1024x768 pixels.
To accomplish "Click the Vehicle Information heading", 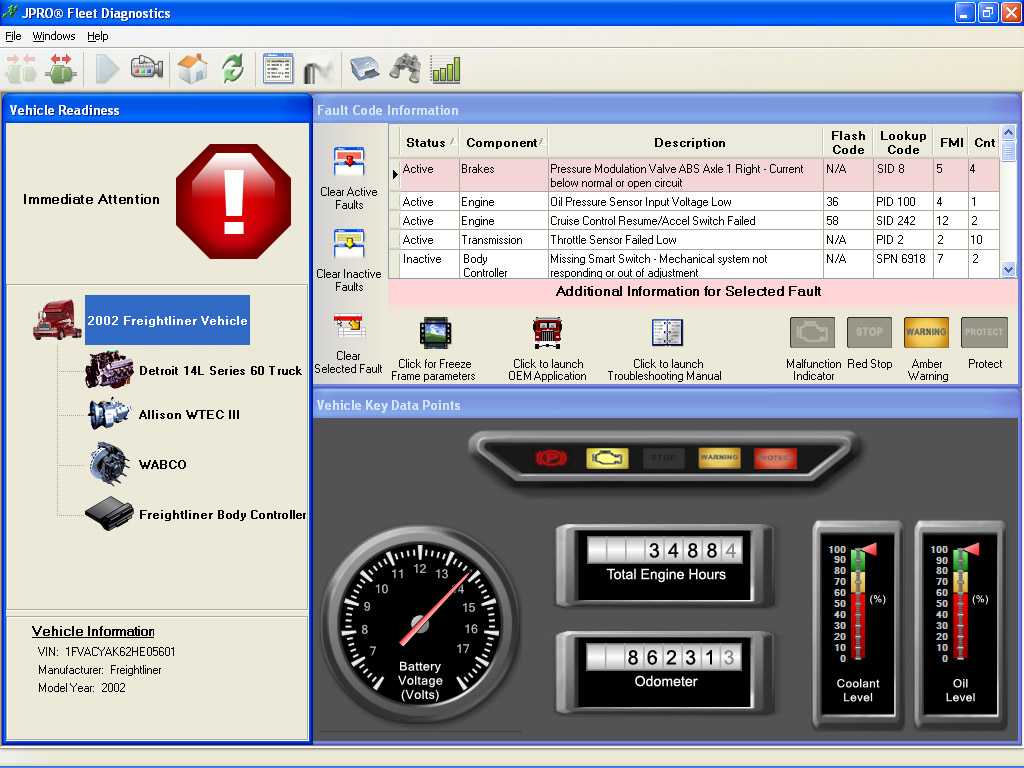I will 93,632.
